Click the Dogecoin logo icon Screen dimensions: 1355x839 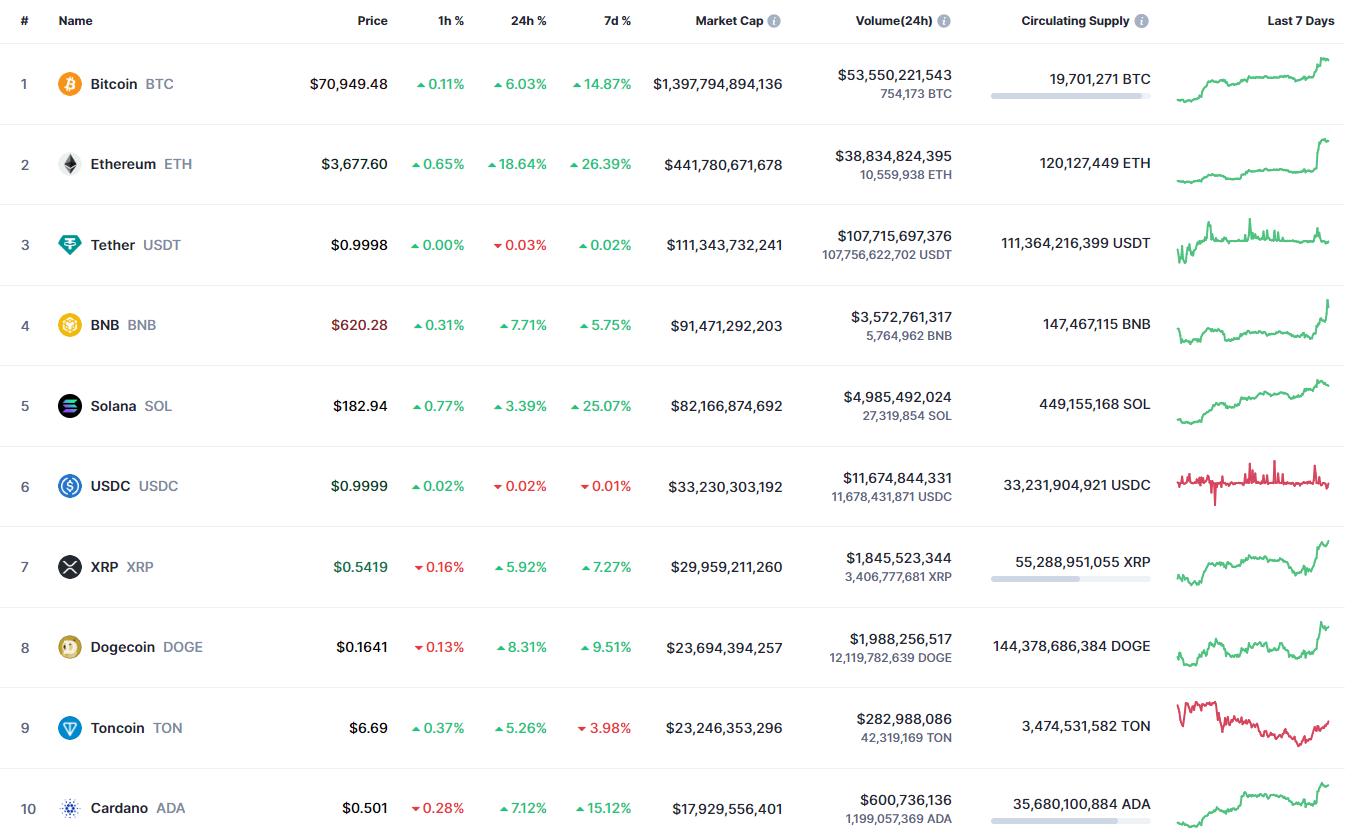coord(69,647)
